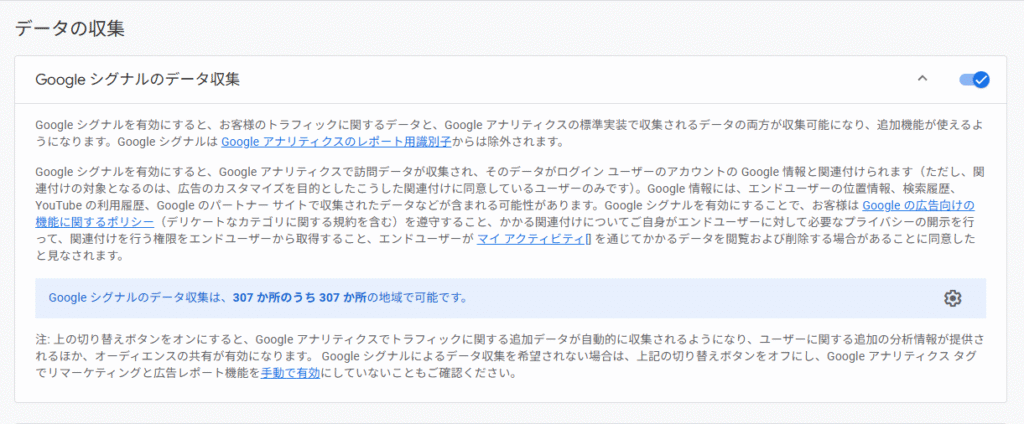Screen dimensions: 1024x424
Task: Toggle the Google シグナル data collection switch
Action: [973, 79]
